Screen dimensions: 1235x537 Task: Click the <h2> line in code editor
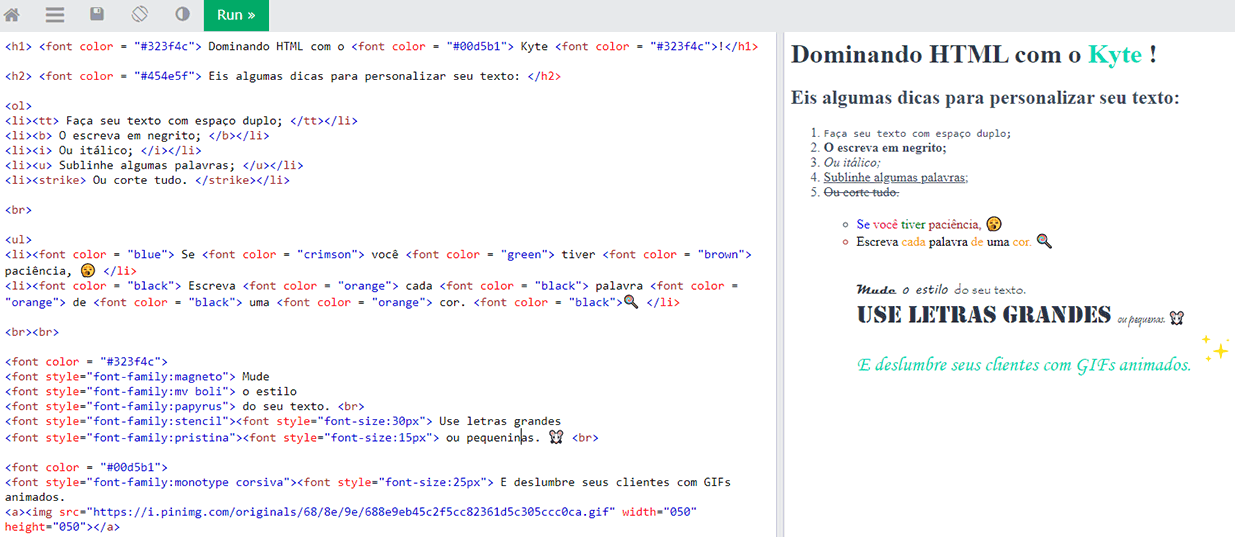pyautogui.click(x=283, y=76)
